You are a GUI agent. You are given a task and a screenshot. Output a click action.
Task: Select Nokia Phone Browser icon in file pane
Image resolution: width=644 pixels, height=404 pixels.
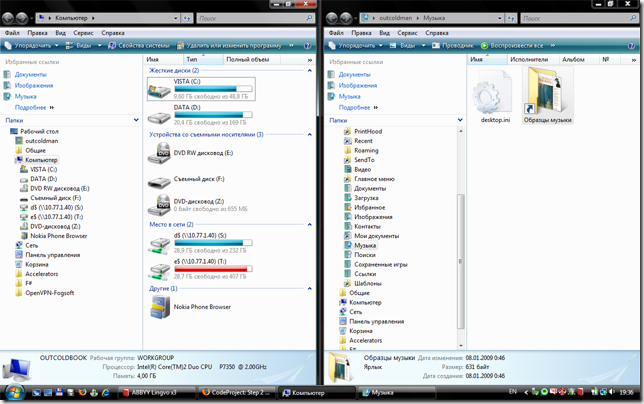160,307
